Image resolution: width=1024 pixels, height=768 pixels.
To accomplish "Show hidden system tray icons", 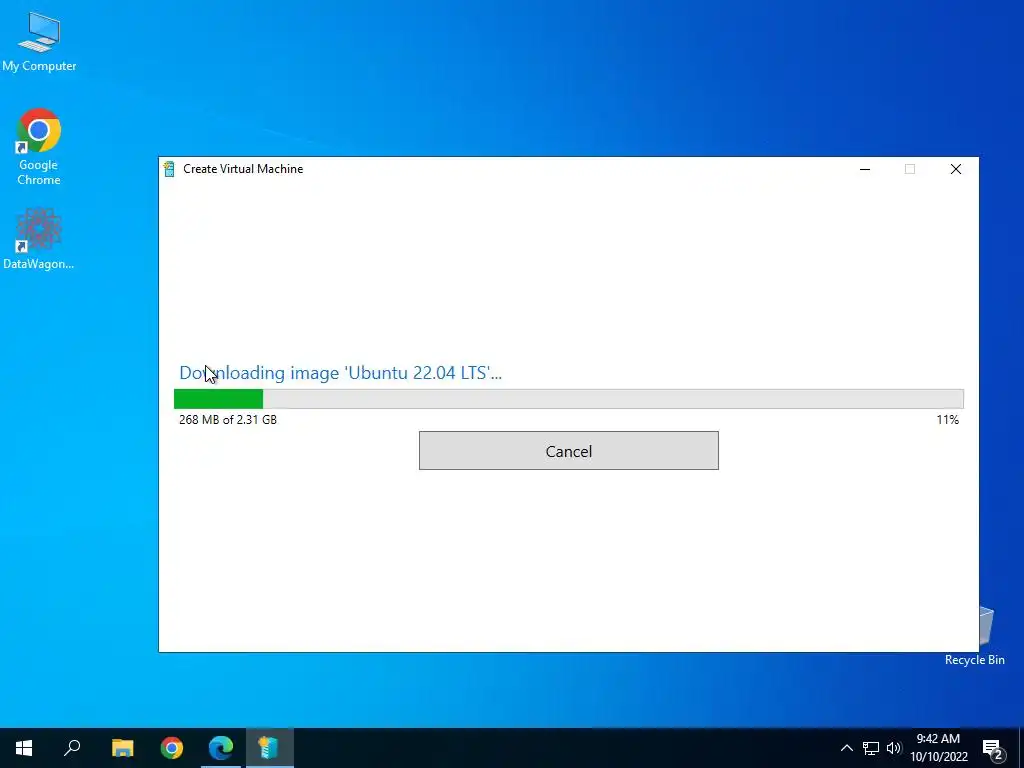I will (x=846, y=748).
